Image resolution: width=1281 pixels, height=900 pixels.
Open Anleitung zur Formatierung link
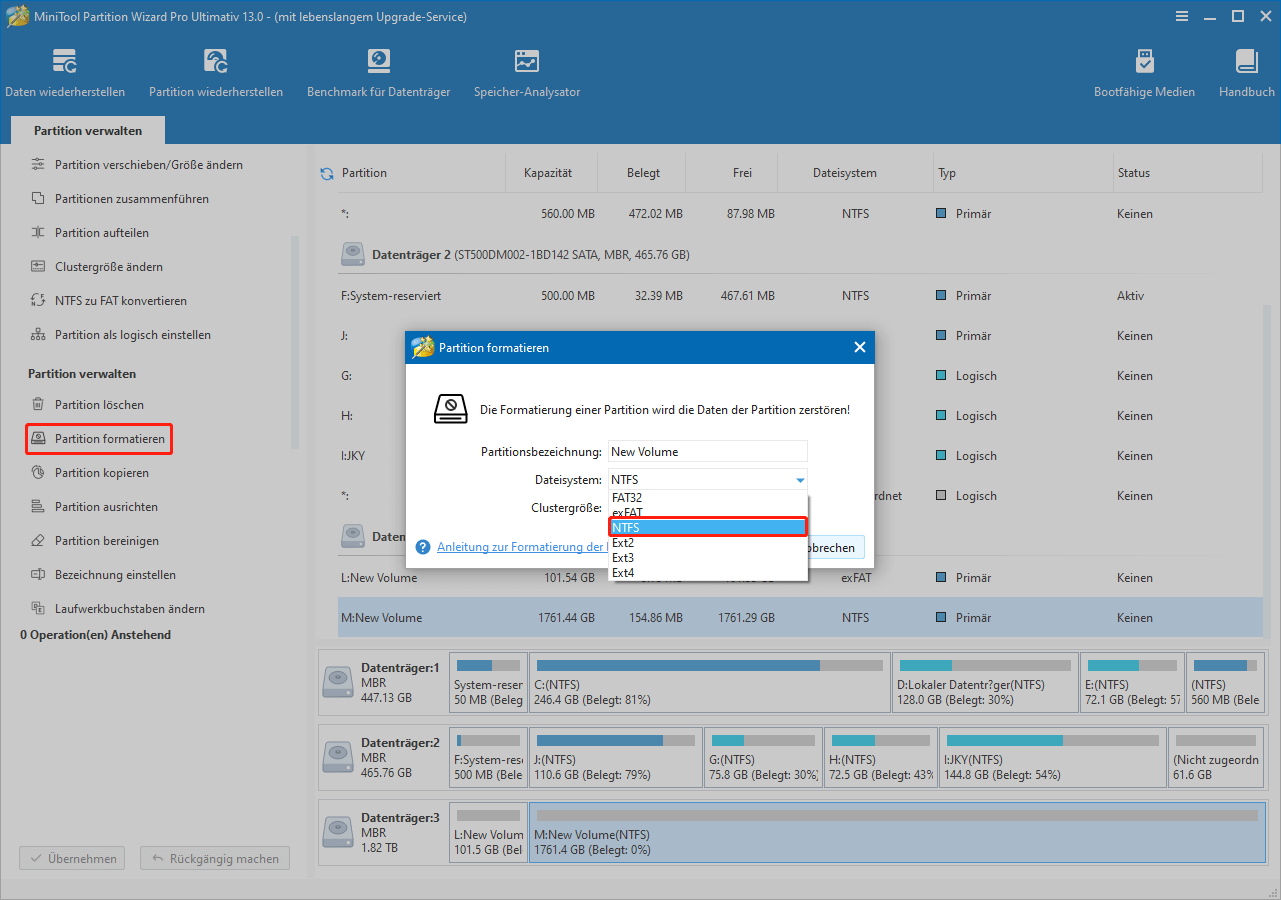[521, 547]
